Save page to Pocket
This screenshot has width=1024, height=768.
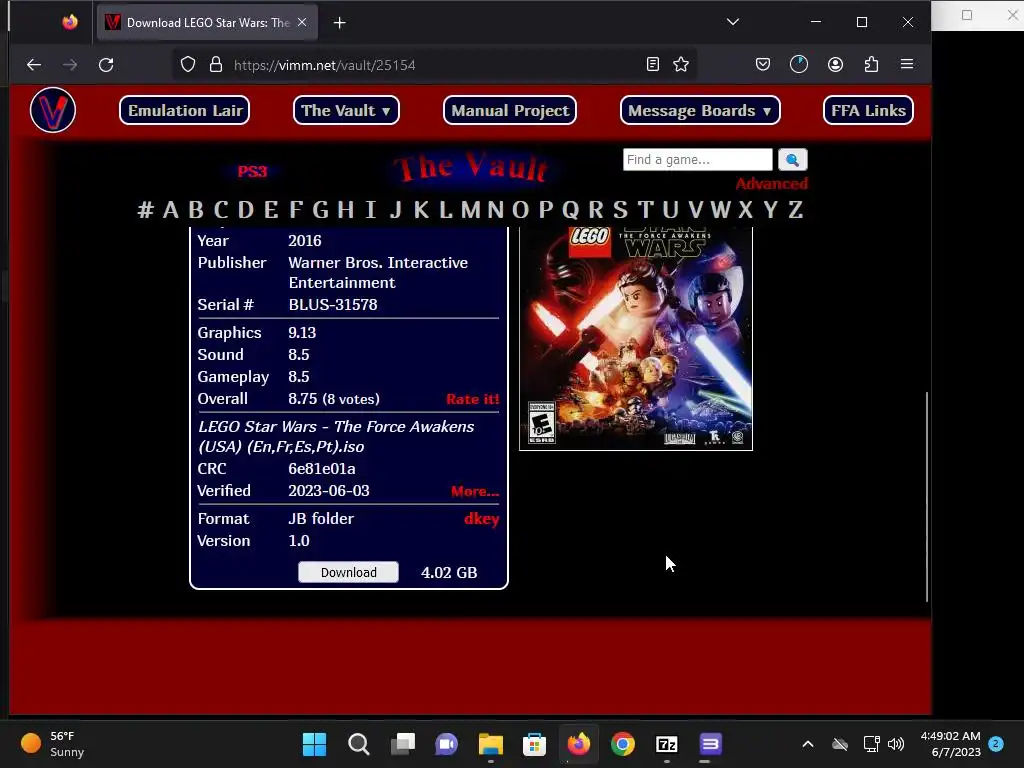coord(763,64)
